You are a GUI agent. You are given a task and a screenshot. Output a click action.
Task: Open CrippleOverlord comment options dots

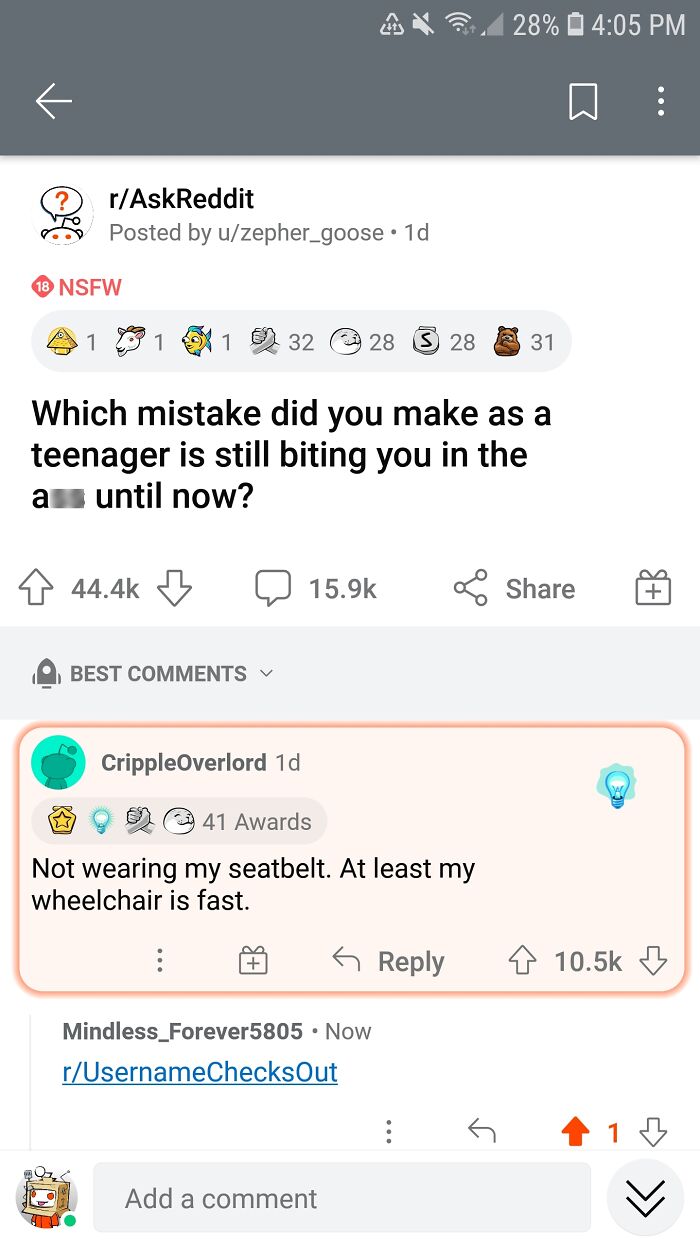pyautogui.click(x=158, y=961)
